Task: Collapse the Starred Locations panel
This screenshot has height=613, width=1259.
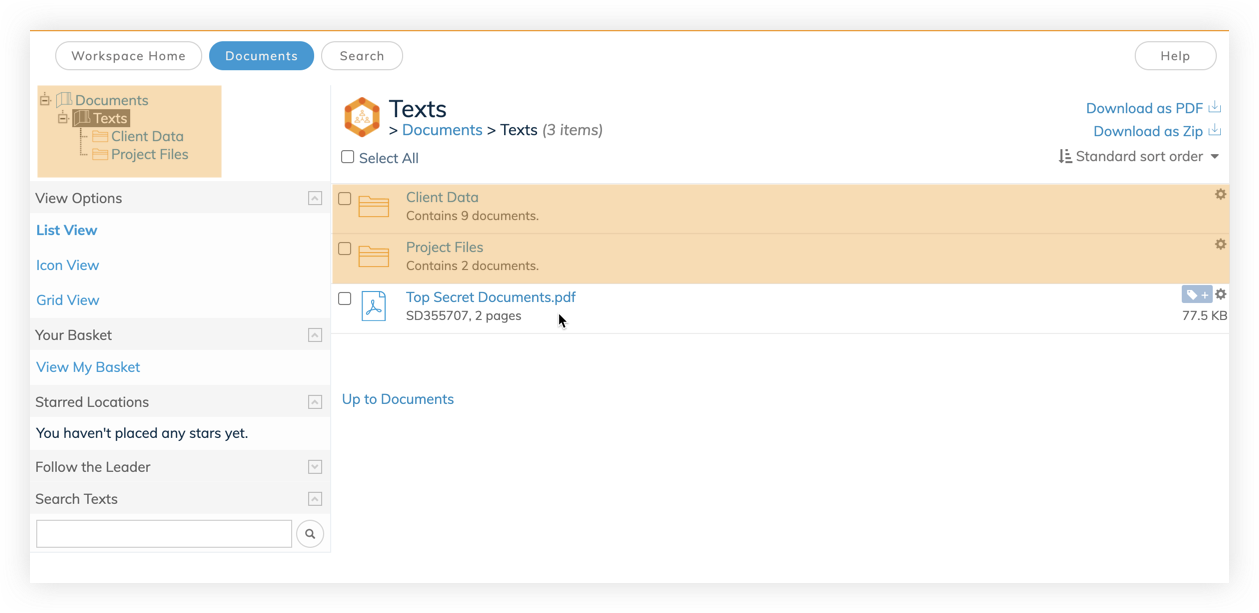Action: point(315,402)
